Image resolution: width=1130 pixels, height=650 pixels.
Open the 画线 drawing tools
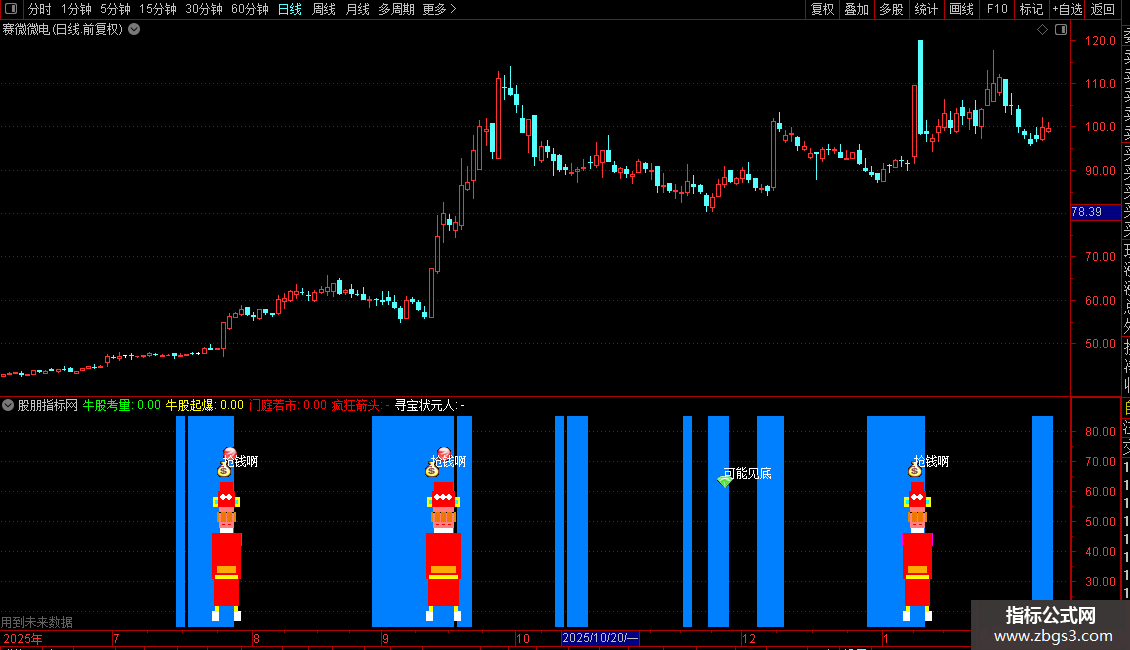(961, 9)
